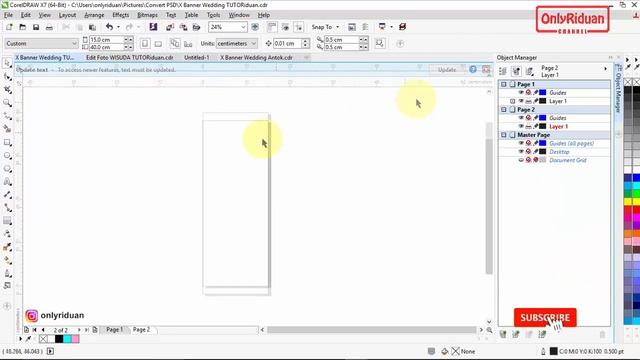Pick the cyan swatch in document palette
Image resolution: width=640 pixels, height=360 pixels.
[x=67, y=339]
